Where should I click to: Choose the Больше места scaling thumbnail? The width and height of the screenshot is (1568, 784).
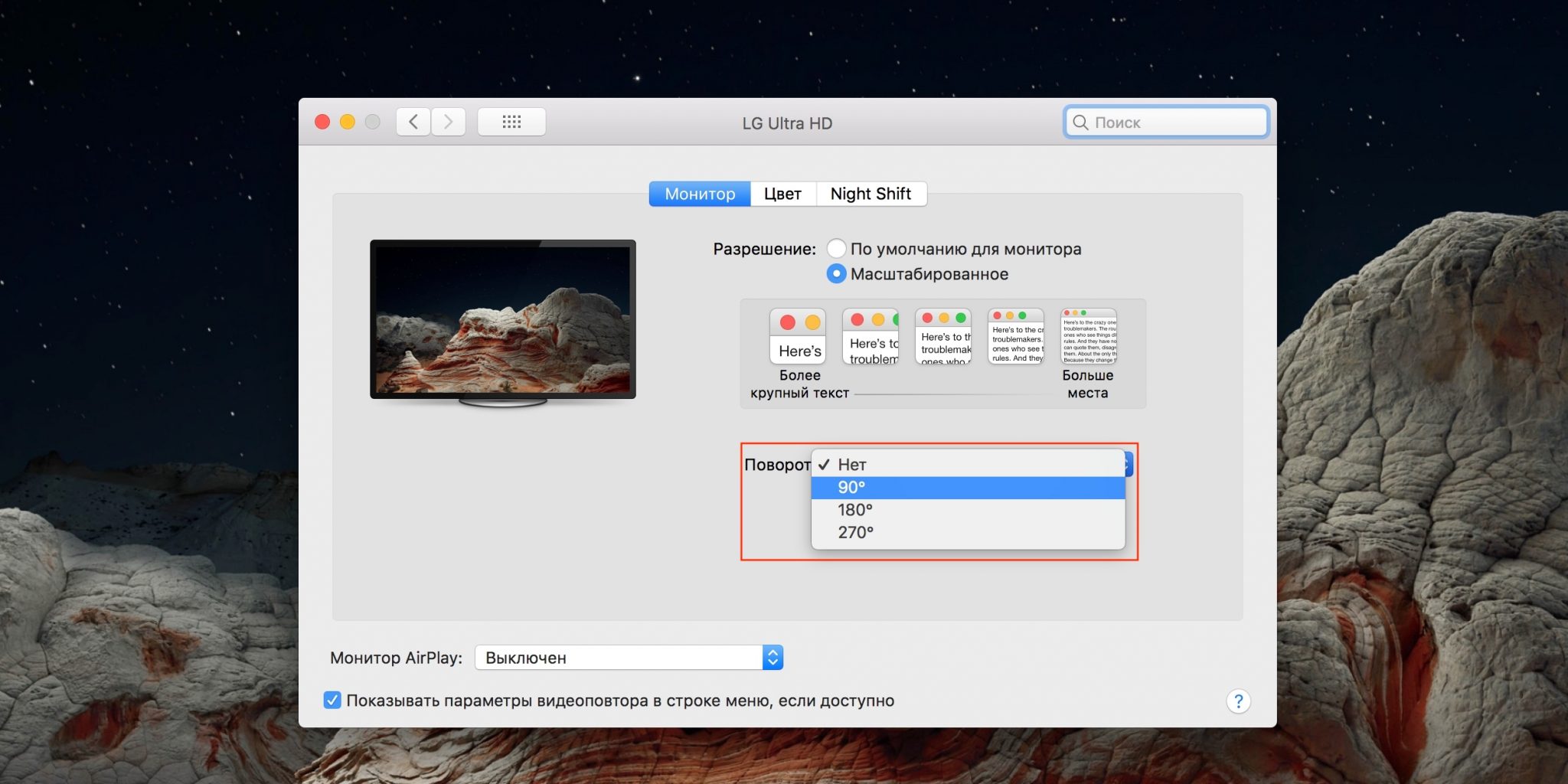click(x=1089, y=336)
